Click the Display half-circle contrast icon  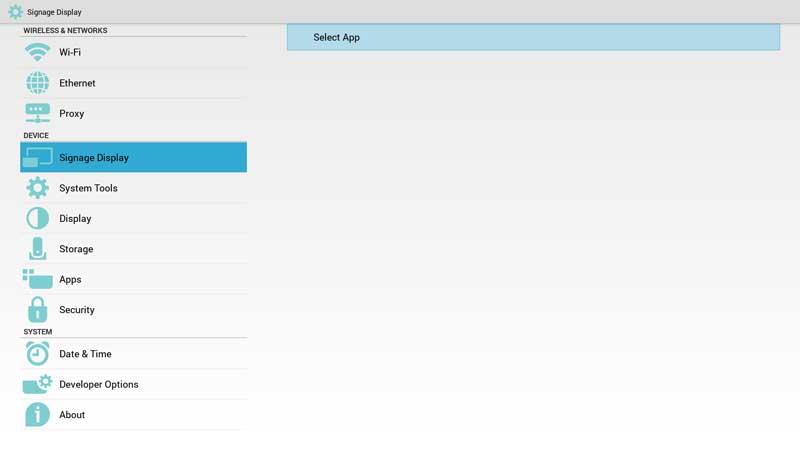click(37, 218)
